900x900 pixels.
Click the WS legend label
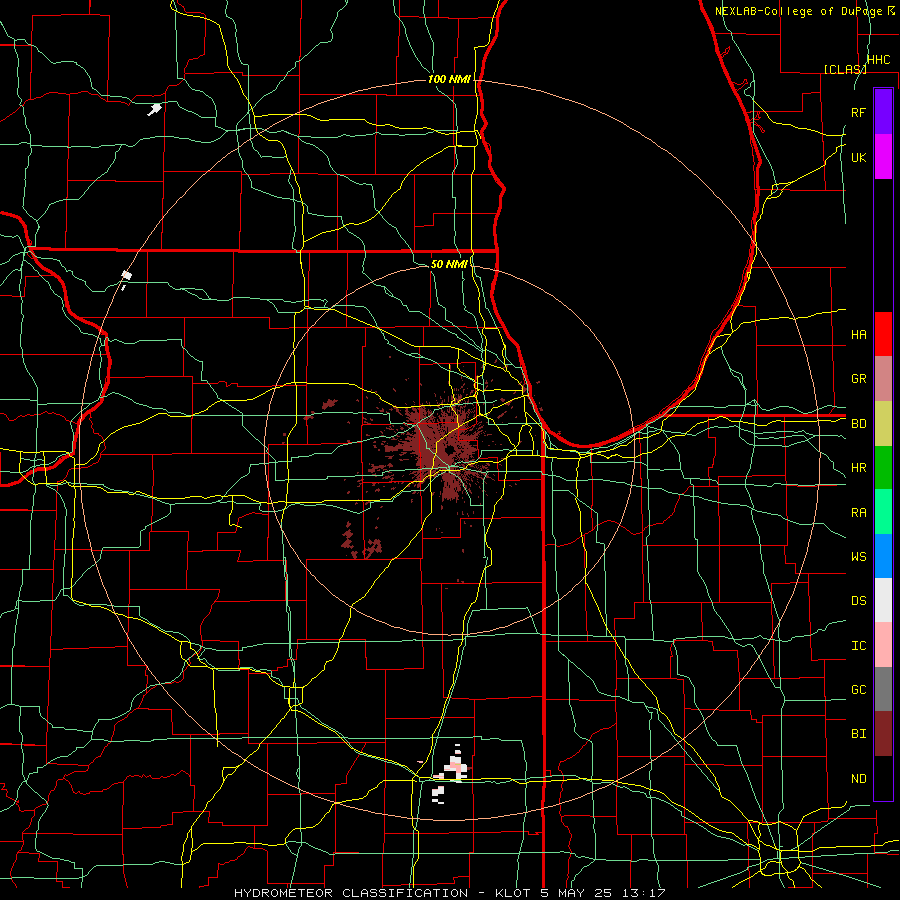click(858, 557)
